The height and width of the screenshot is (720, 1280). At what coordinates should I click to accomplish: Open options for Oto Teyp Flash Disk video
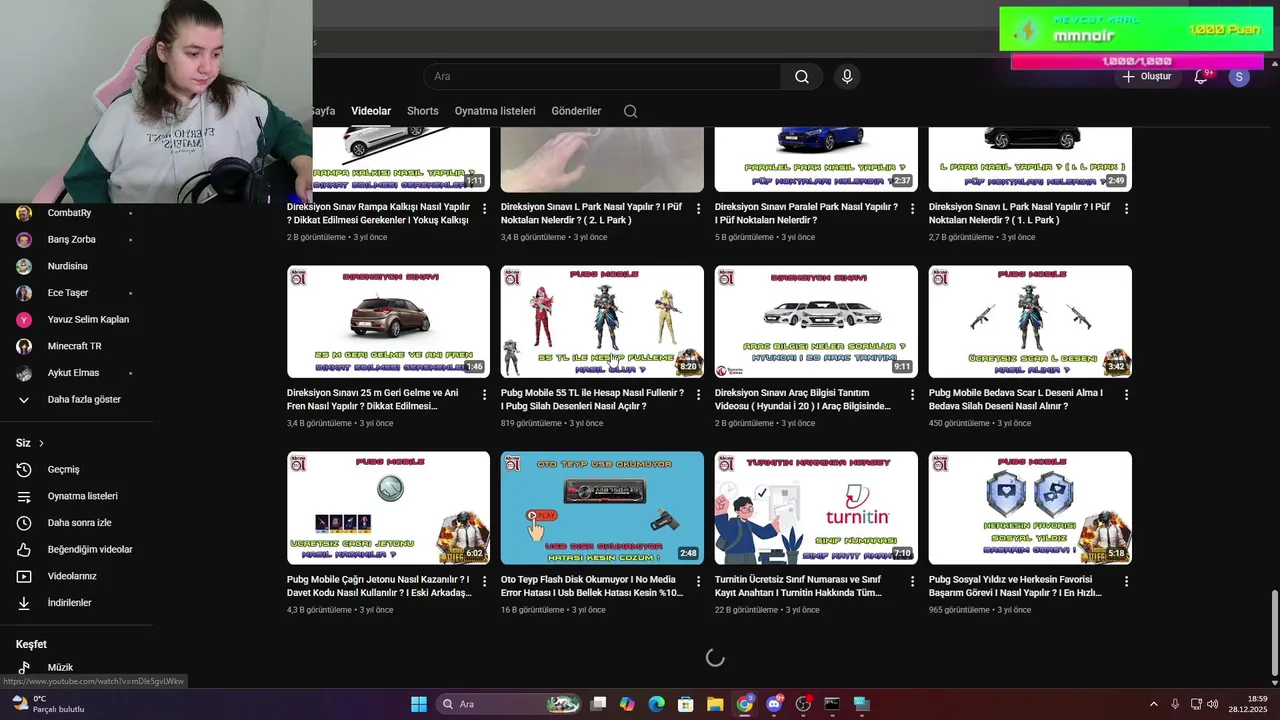(x=699, y=581)
